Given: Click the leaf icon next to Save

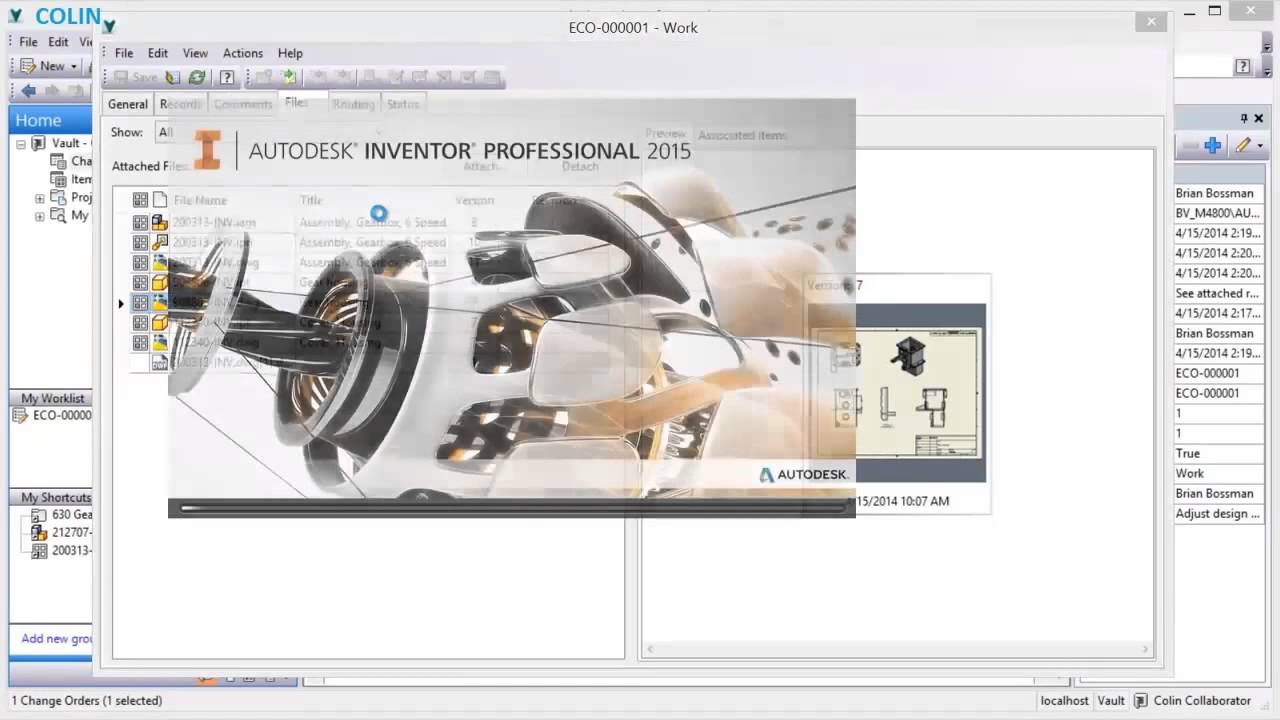Looking at the screenshot, I should coord(173,77).
